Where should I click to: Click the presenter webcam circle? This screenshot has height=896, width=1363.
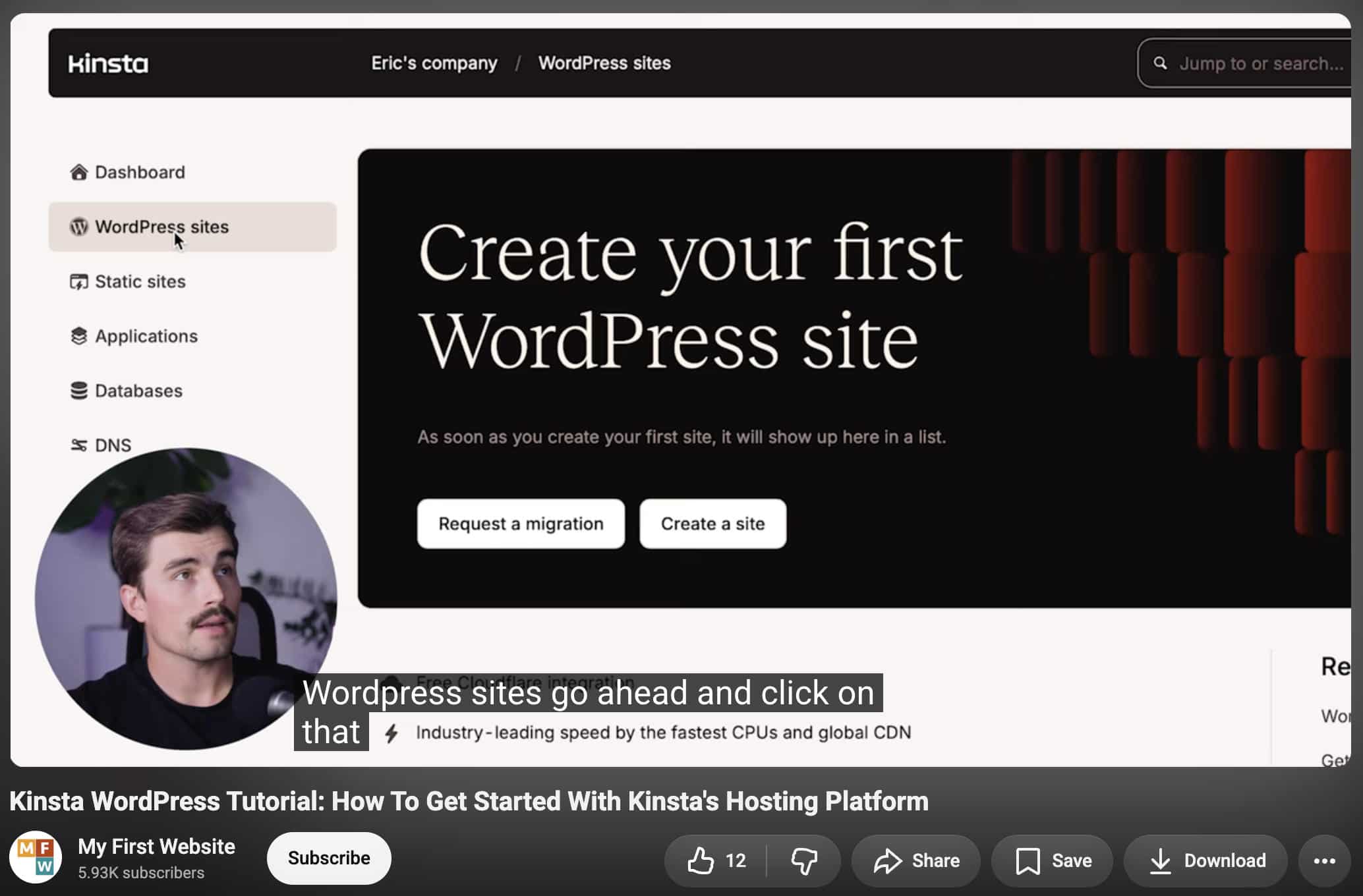(186, 599)
